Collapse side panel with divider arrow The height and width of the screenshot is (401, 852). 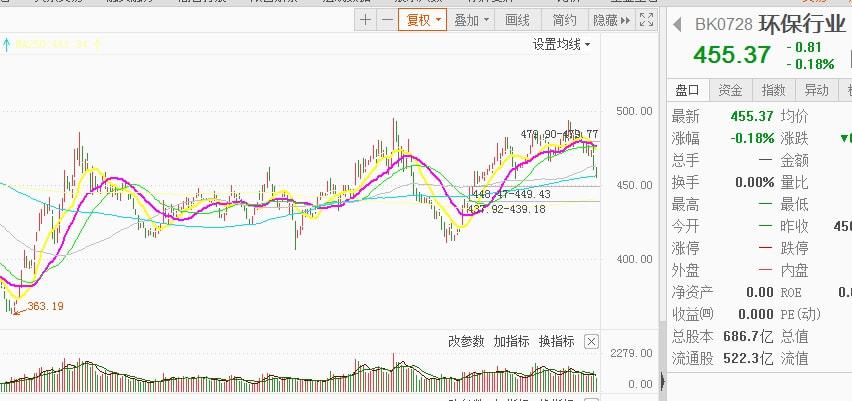point(662,381)
